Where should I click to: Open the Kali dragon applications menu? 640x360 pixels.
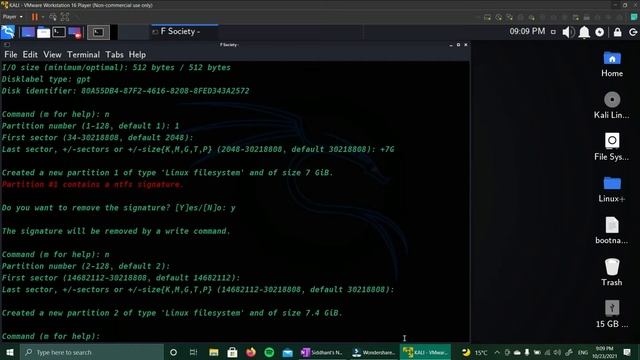point(8,32)
